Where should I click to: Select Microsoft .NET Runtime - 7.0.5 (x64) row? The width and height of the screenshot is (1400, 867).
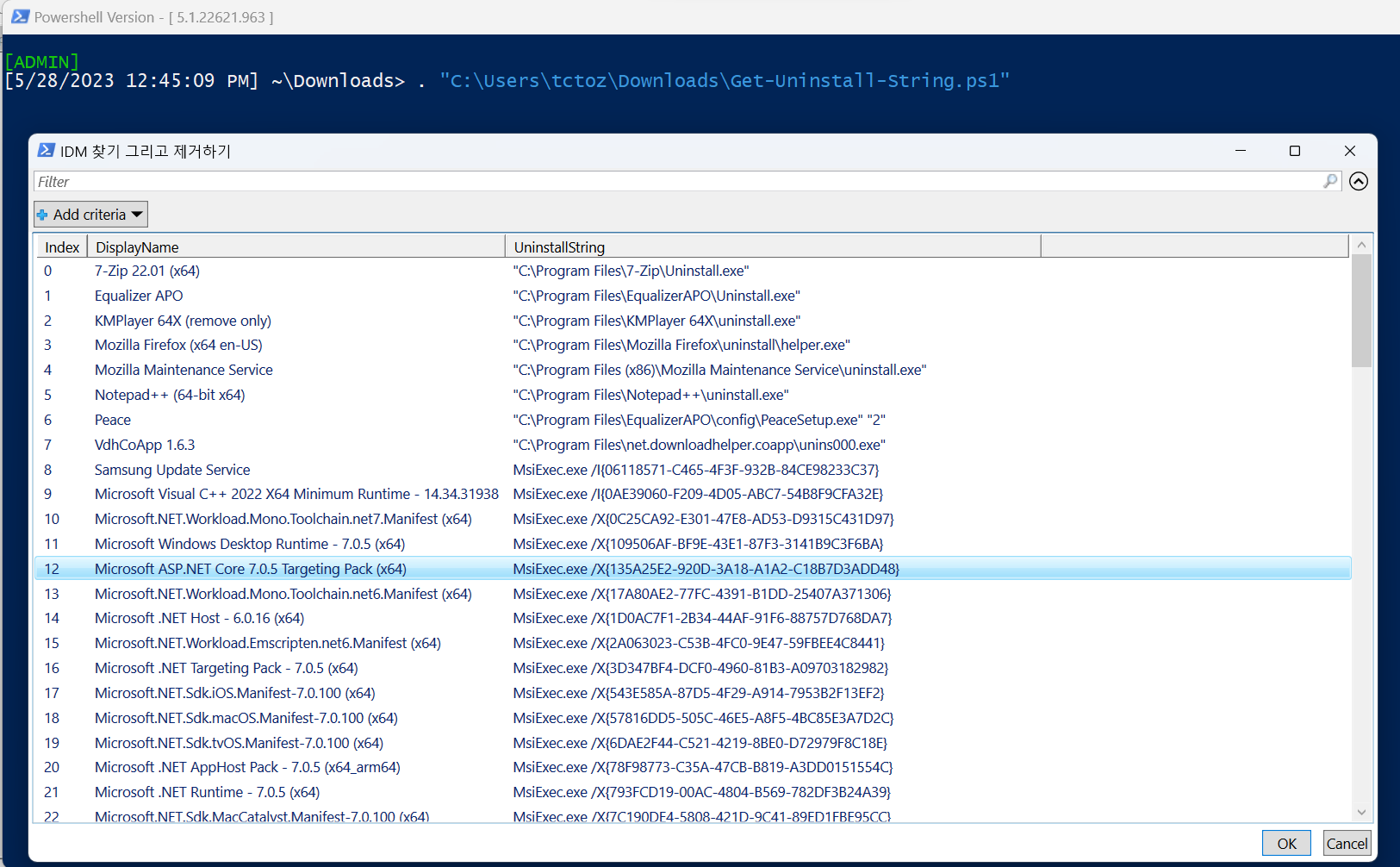coord(693,792)
